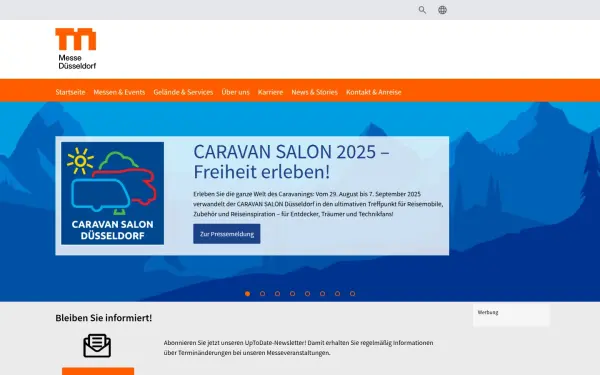Screen dimensions: 600x375
Task: Select the eighth carousel slide dot
Action: tap(352, 294)
